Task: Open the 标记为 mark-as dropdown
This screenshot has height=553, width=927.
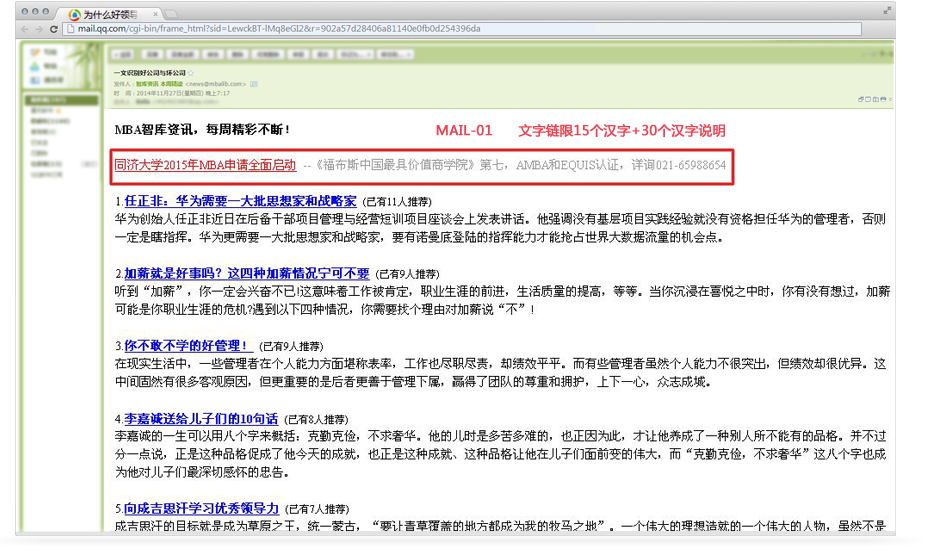Action: [x=355, y=54]
